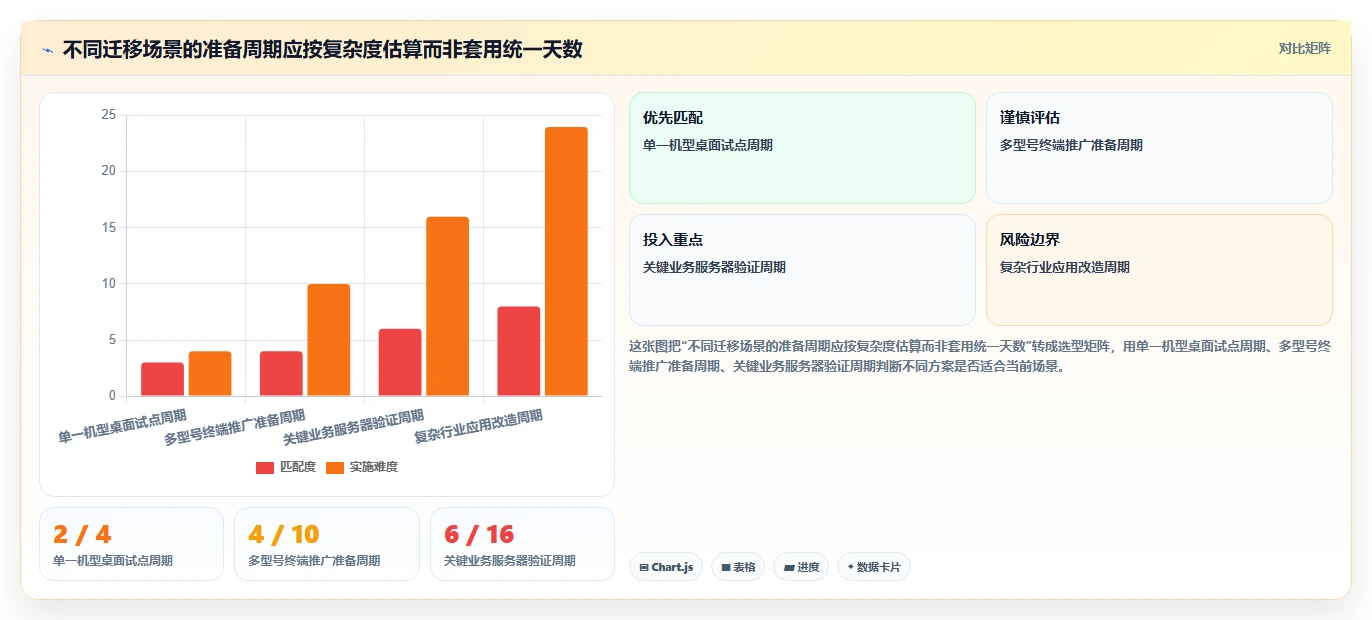Click the blue icon beside the header title
The height and width of the screenshot is (620, 1372).
47,50
